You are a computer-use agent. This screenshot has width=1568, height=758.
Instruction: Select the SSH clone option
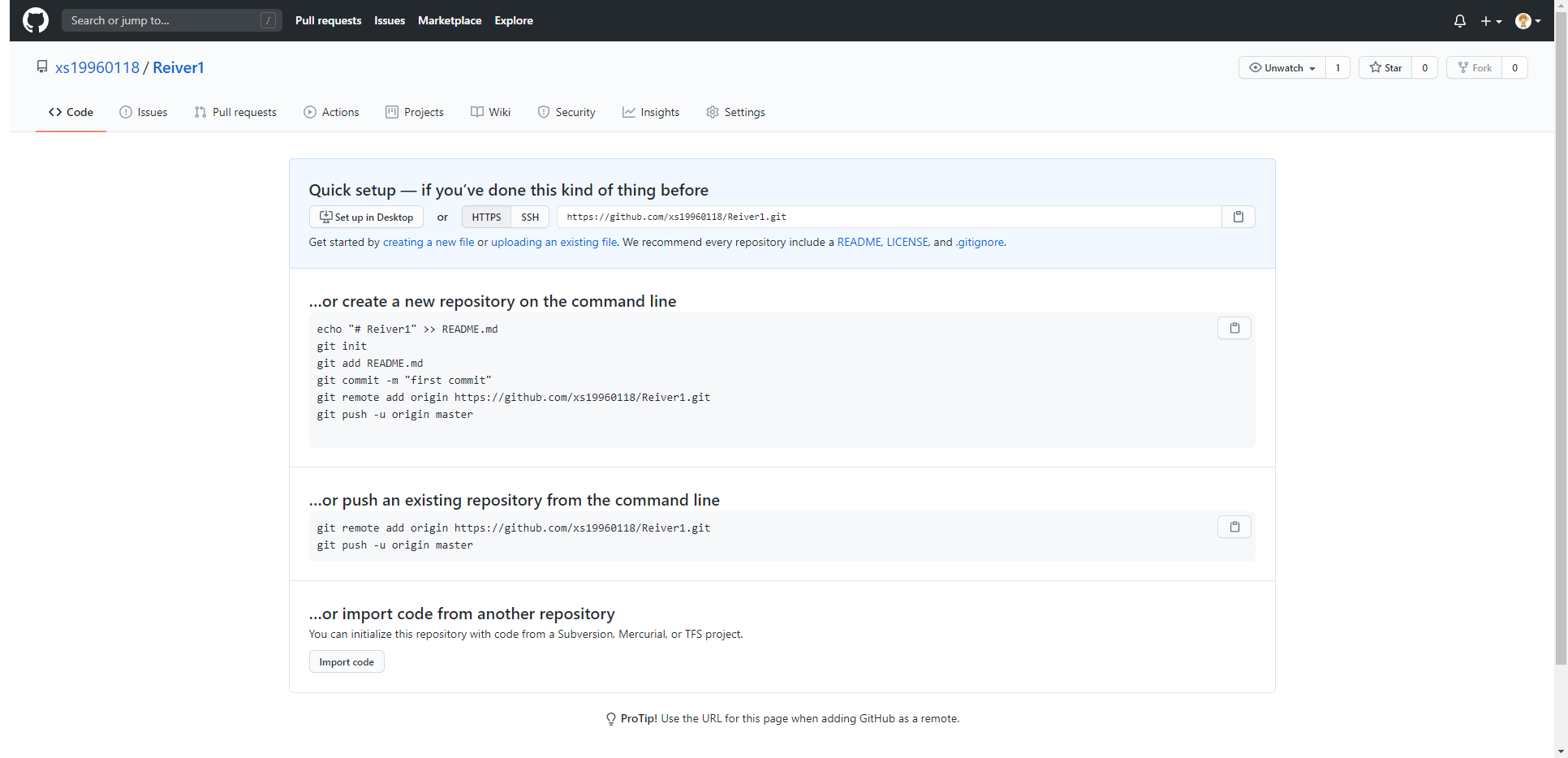click(x=530, y=217)
